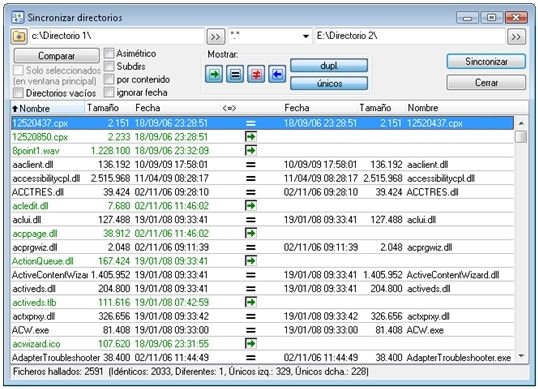Browse left directory with >> button
The image size is (538, 389).
point(215,36)
